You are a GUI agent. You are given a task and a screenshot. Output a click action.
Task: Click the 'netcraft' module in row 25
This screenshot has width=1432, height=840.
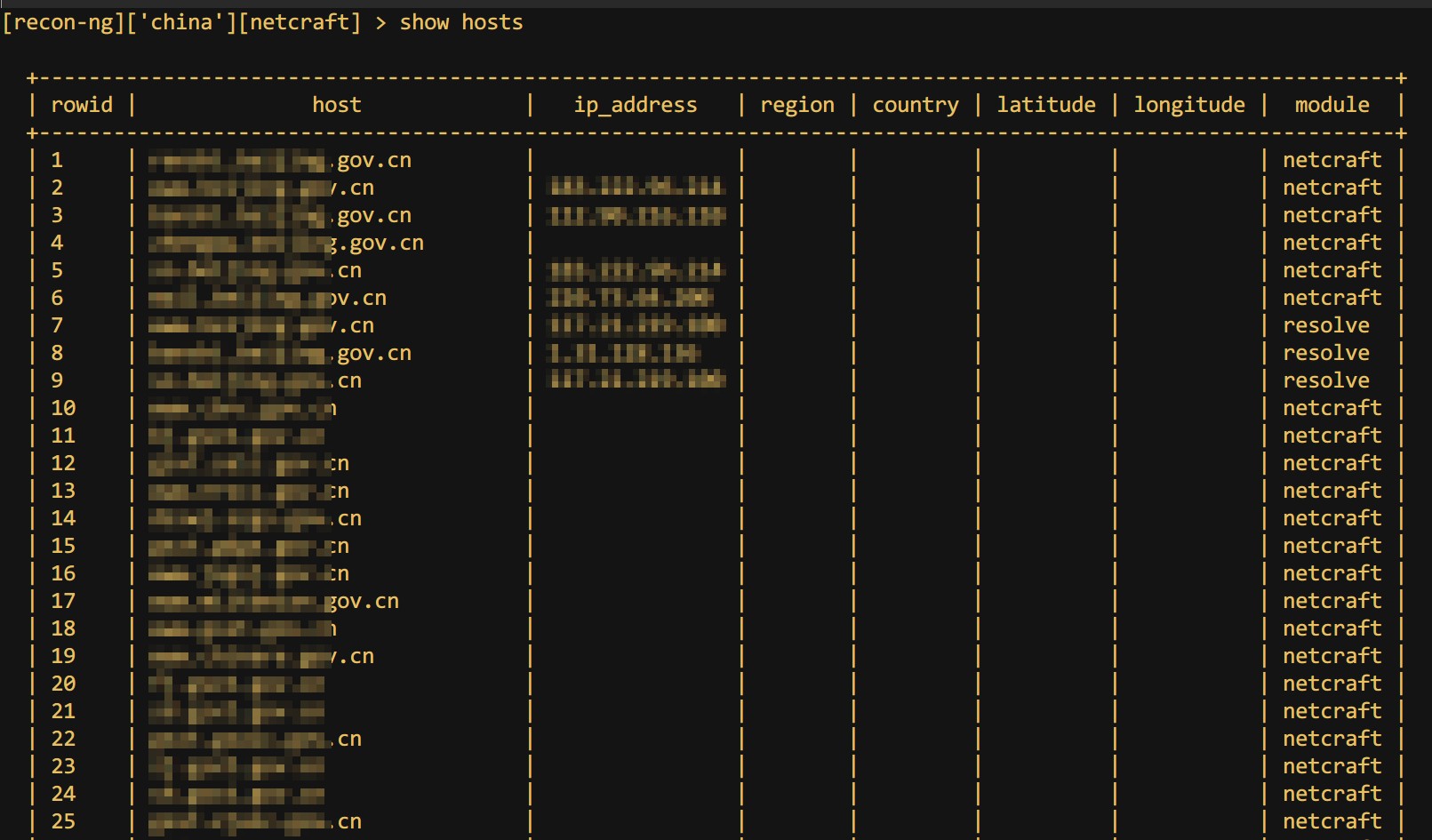coord(1332,821)
